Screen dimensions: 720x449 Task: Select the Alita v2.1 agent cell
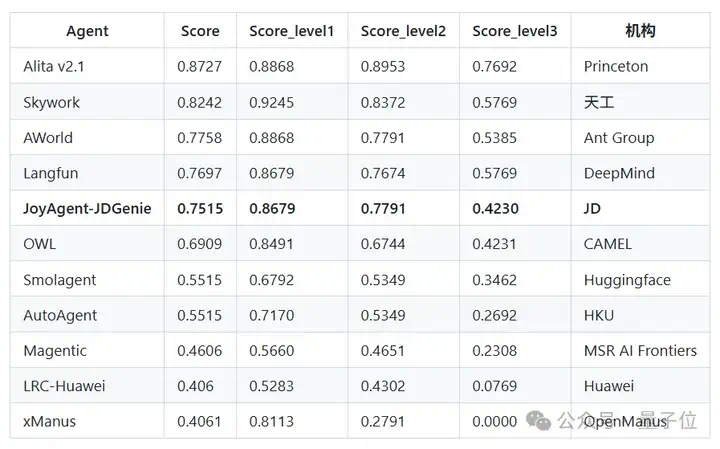point(54,67)
